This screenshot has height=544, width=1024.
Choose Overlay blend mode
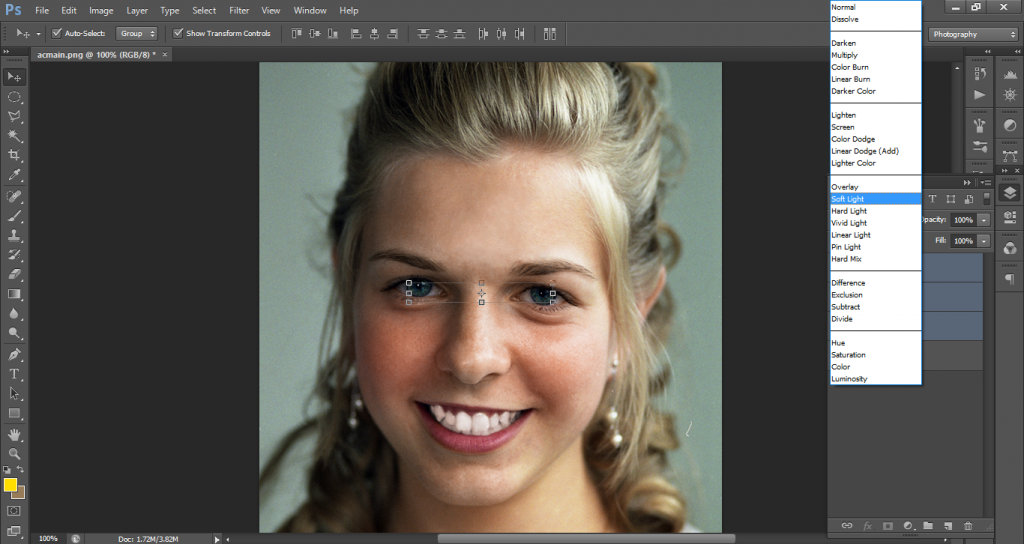[875, 187]
